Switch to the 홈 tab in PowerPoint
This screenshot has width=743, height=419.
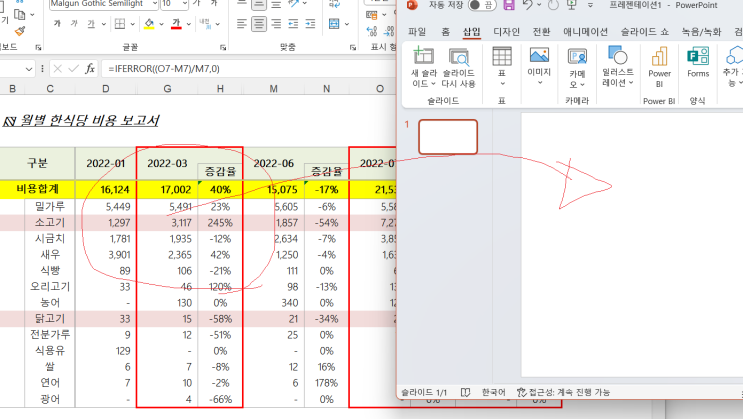(445, 32)
